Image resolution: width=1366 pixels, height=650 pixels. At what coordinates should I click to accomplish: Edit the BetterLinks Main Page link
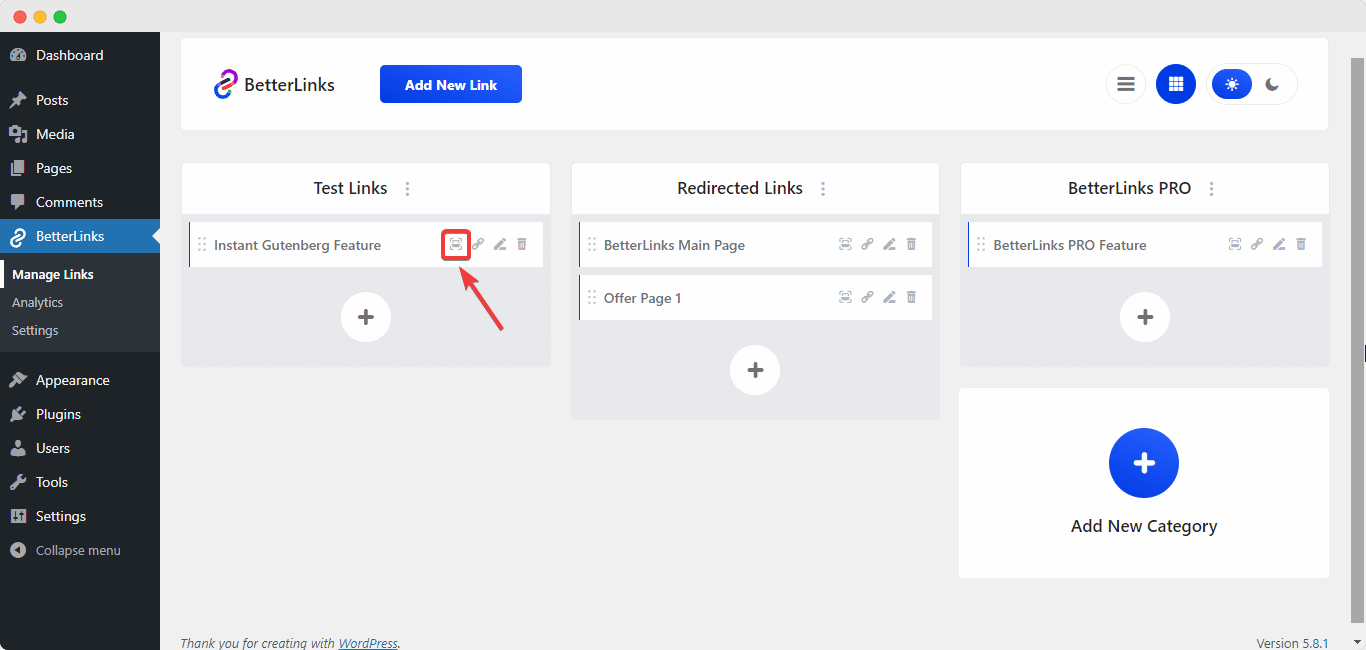point(889,244)
